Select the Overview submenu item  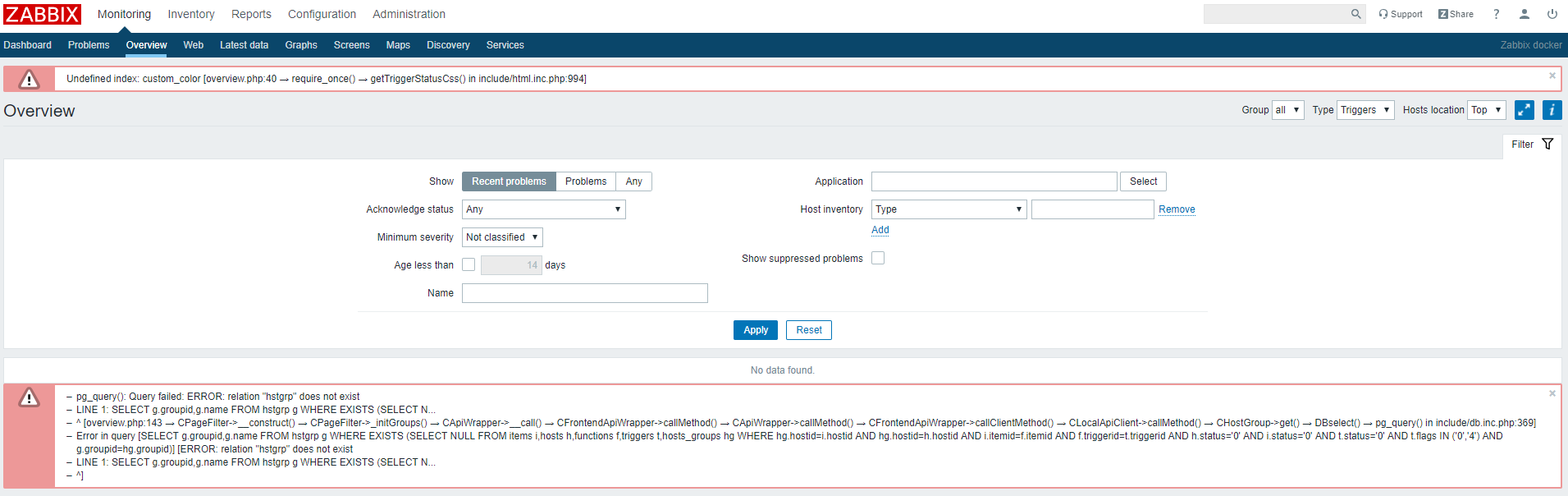click(x=146, y=45)
